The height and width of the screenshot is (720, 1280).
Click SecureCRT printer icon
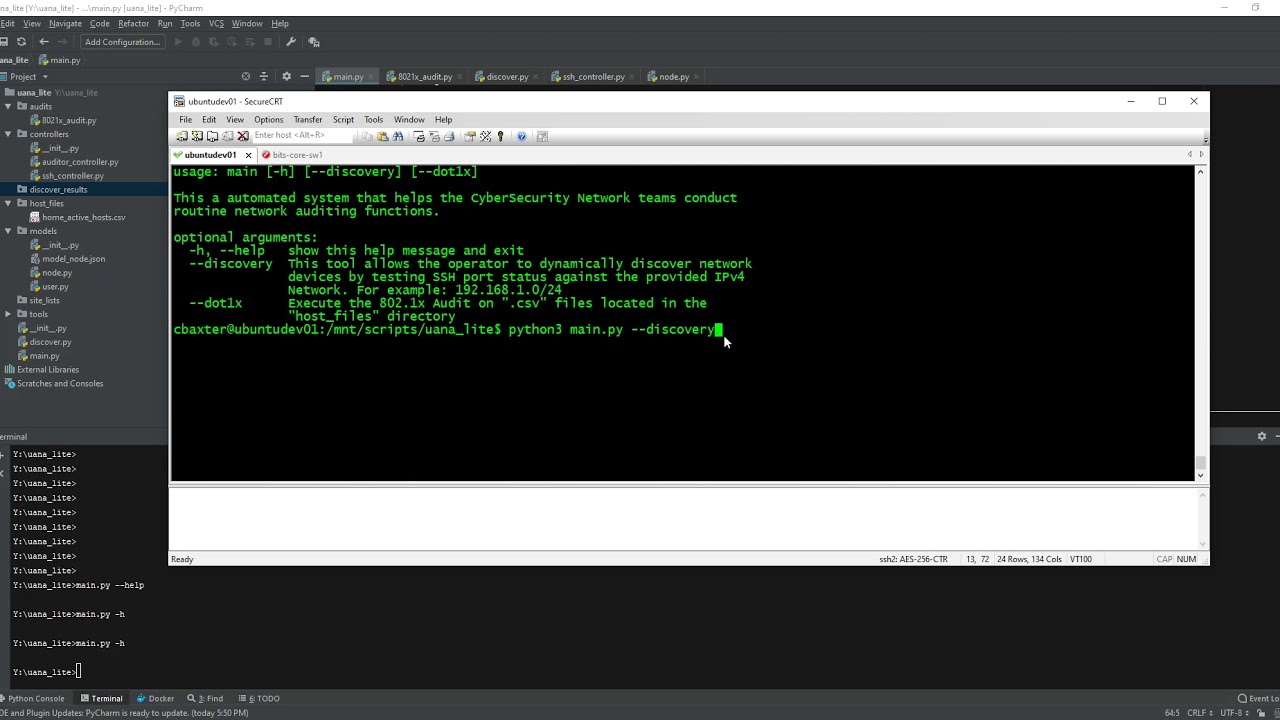(x=449, y=136)
